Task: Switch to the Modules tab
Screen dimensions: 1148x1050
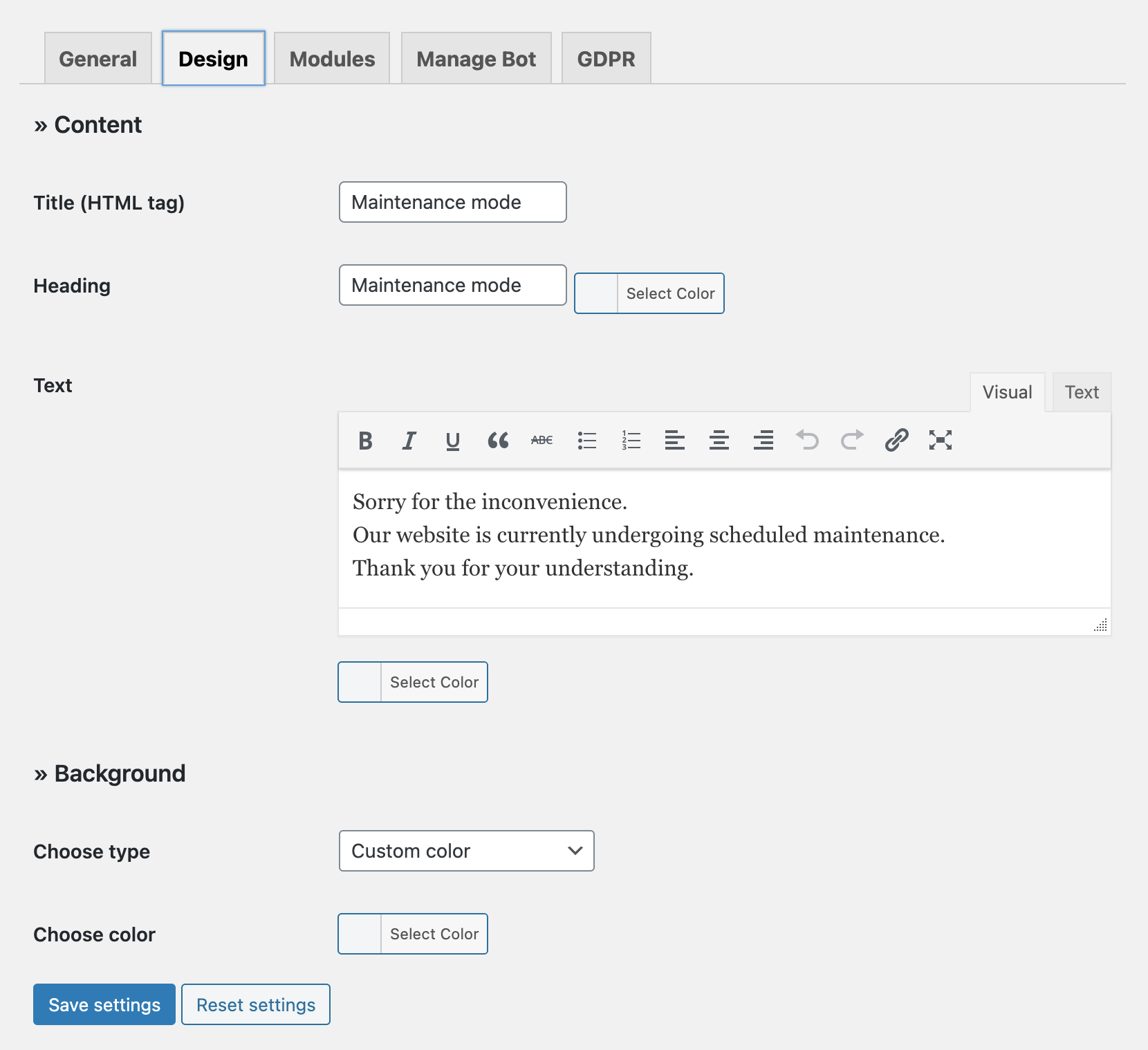Action: [332, 59]
